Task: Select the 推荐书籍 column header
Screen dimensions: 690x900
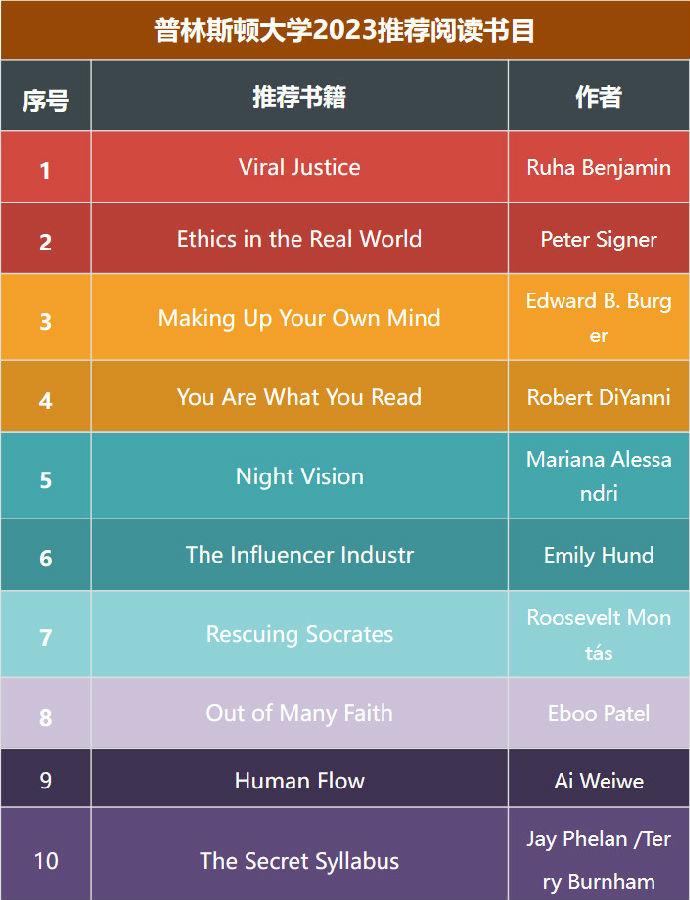Action: 299,96
